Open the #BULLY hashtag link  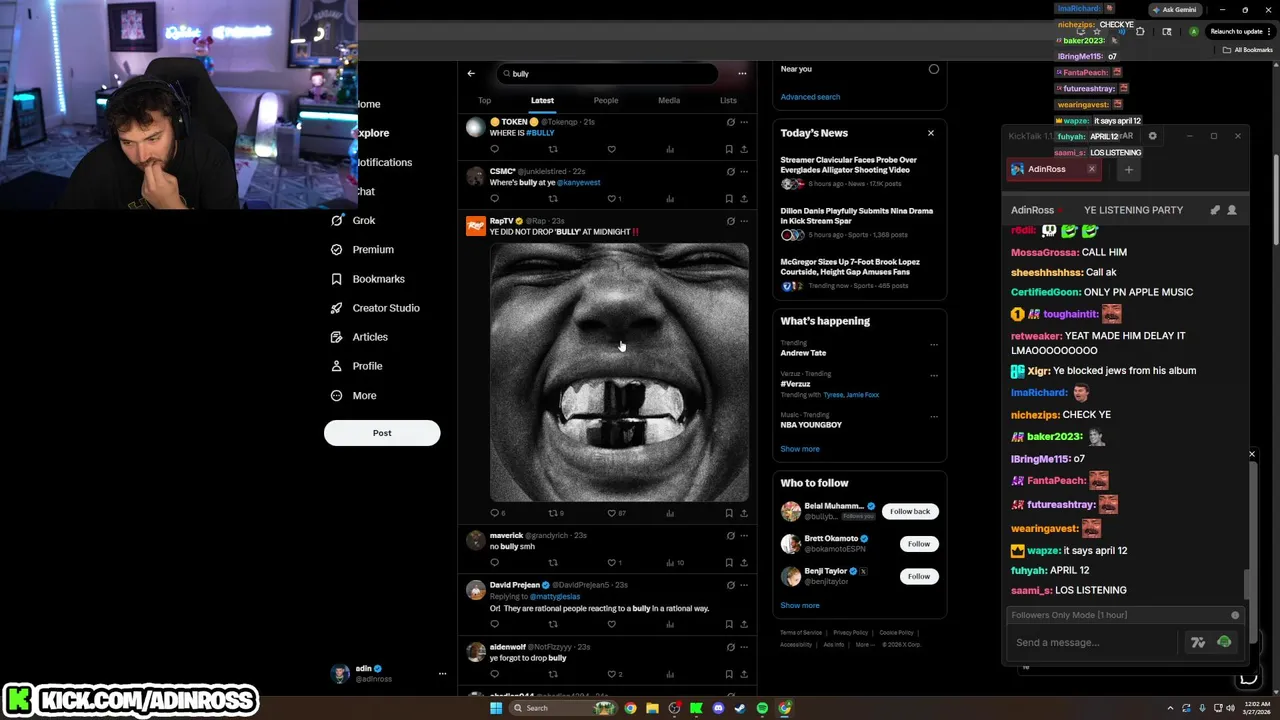(x=540, y=133)
